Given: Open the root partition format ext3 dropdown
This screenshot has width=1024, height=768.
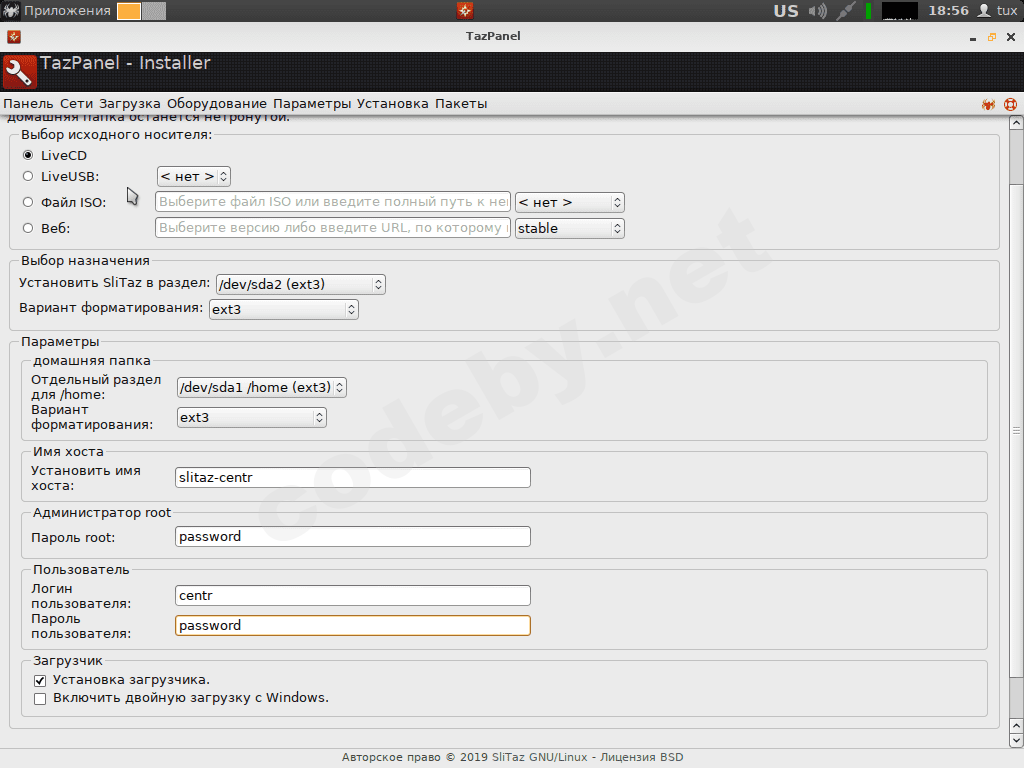Looking at the screenshot, I should coord(283,310).
